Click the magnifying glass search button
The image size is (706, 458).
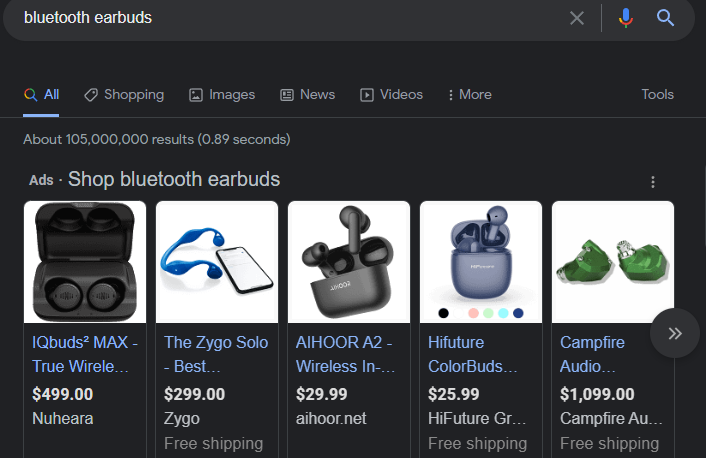666,18
